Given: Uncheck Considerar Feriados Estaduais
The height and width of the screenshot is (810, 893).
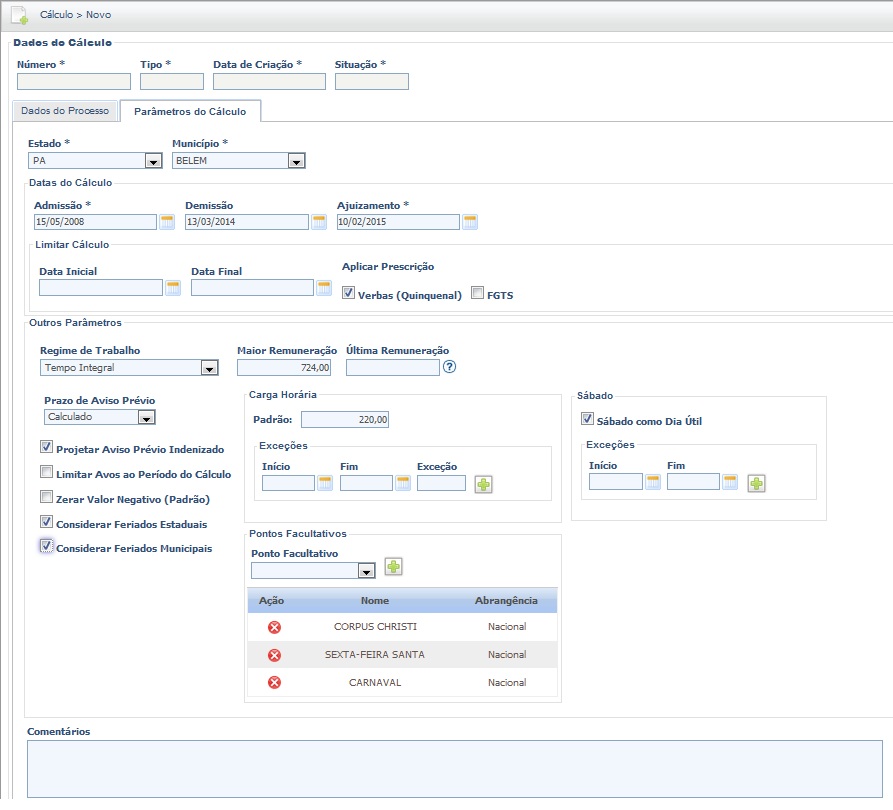Looking at the screenshot, I should point(46,521).
